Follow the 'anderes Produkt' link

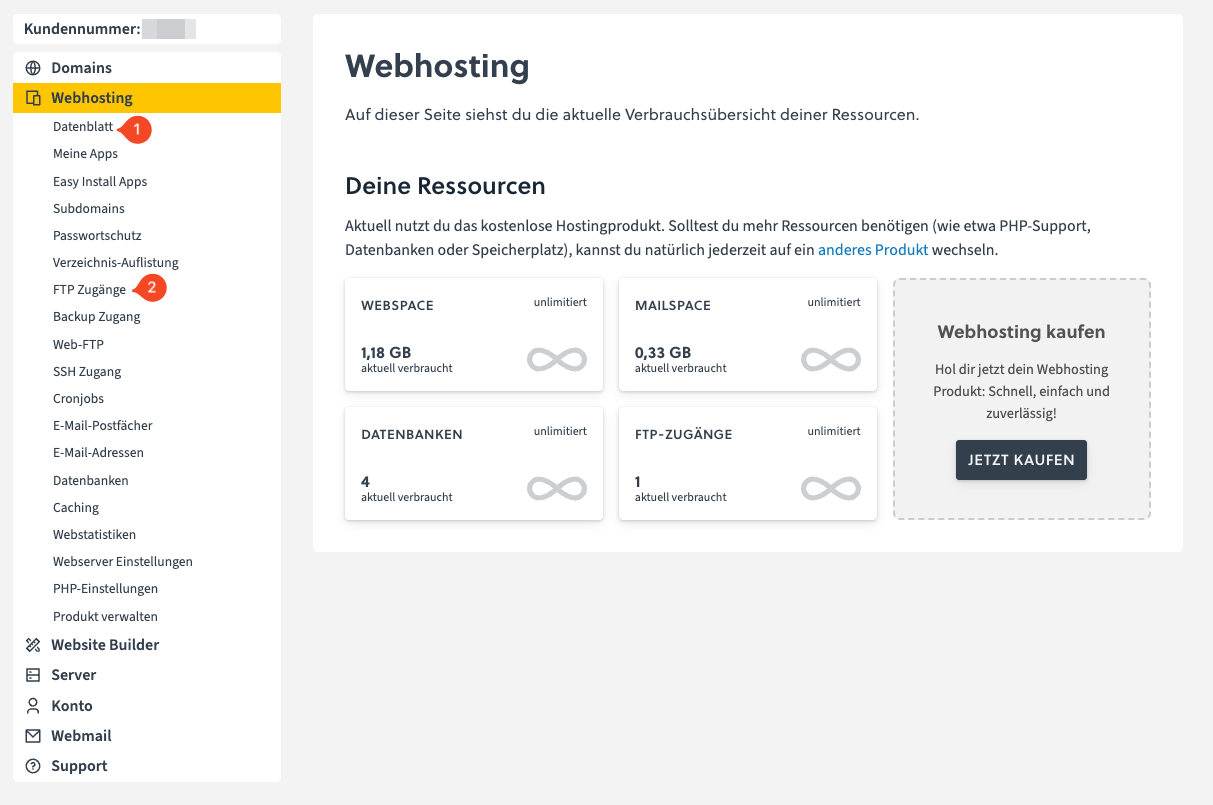[872, 249]
